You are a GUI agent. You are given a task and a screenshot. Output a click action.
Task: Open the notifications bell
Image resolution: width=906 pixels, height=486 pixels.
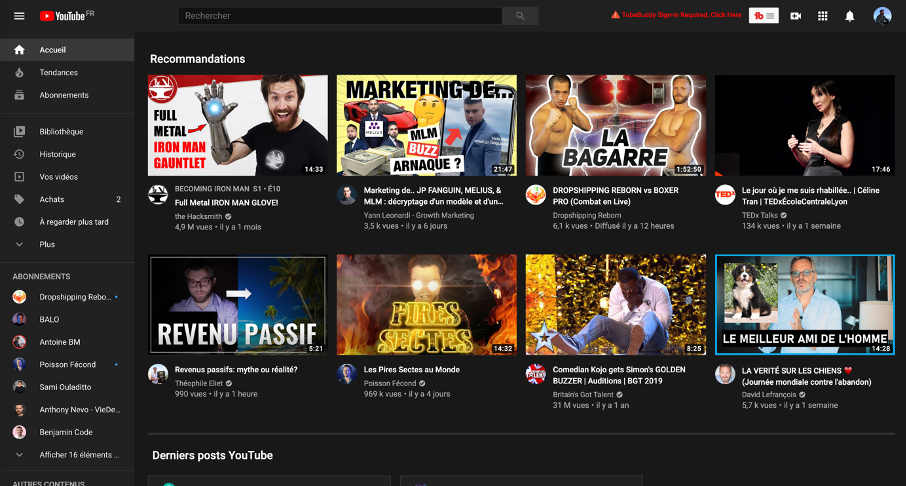[849, 16]
